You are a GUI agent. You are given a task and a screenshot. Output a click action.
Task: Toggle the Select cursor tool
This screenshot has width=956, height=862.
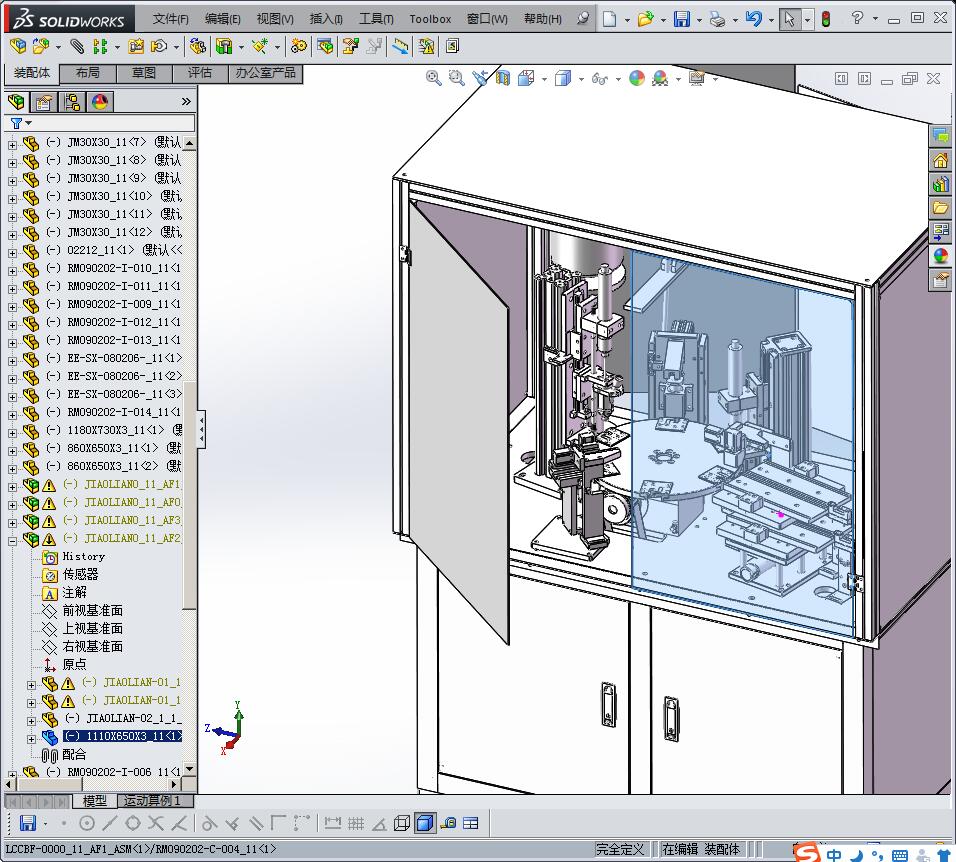point(789,19)
